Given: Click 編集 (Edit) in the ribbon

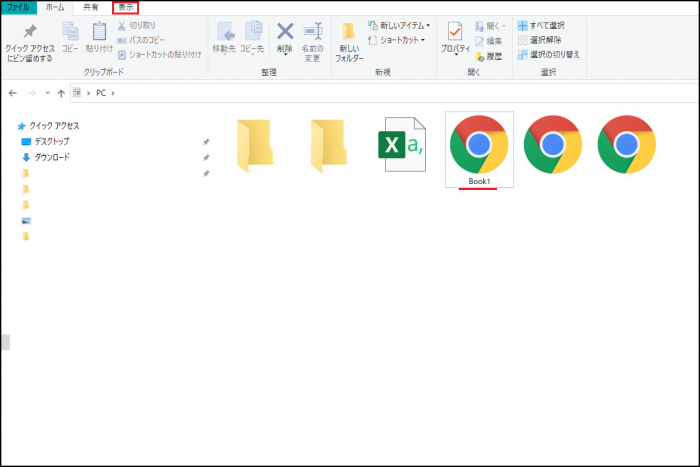Looking at the screenshot, I should 488,41.
